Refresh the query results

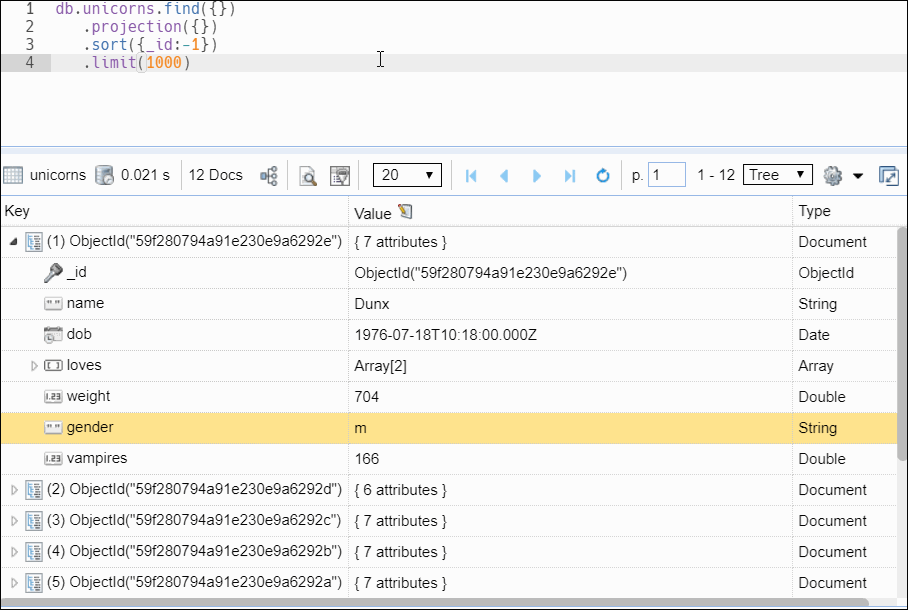[603, 176]
